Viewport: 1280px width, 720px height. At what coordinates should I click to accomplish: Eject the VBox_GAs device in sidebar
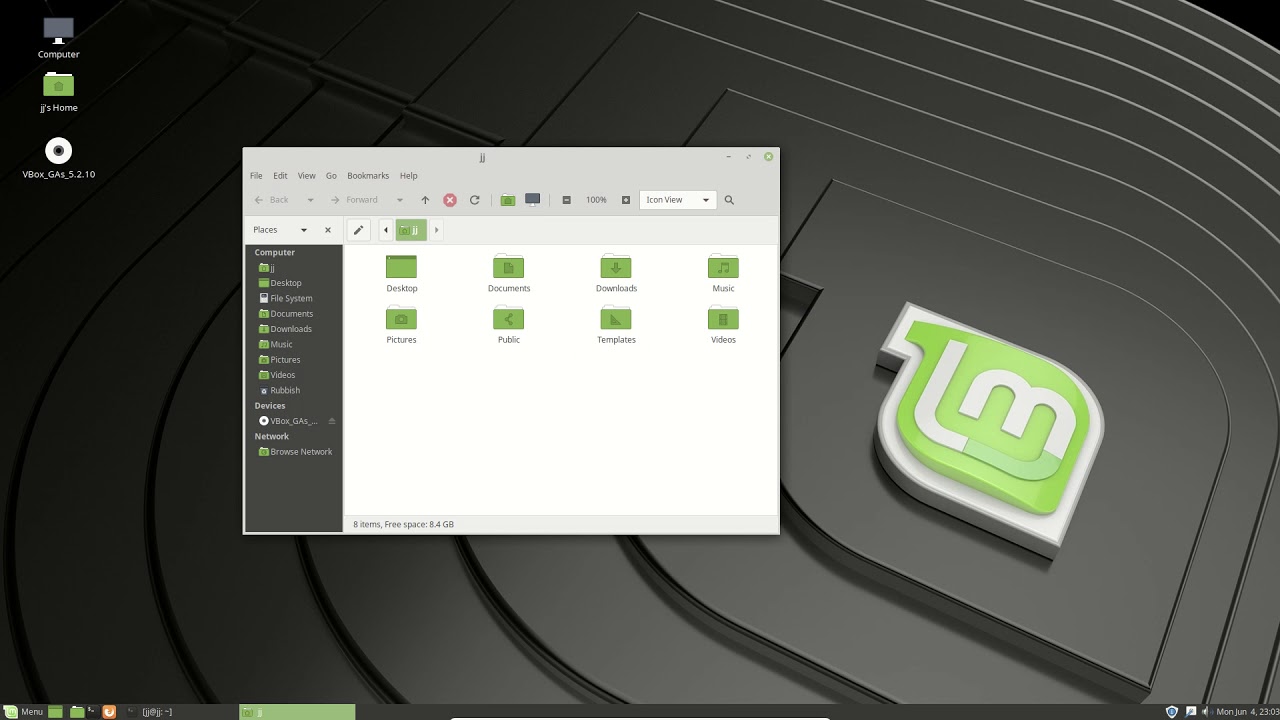tap(332, 421)
